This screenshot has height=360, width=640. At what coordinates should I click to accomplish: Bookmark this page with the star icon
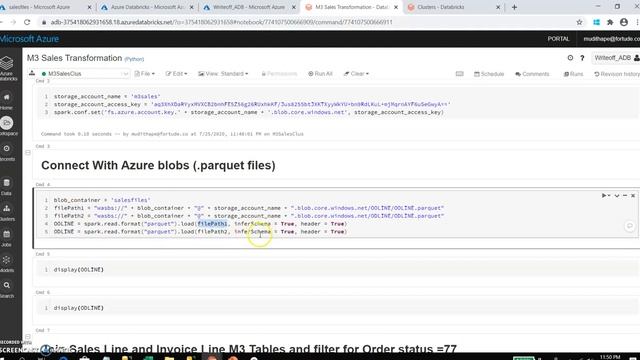coord(579,22)
